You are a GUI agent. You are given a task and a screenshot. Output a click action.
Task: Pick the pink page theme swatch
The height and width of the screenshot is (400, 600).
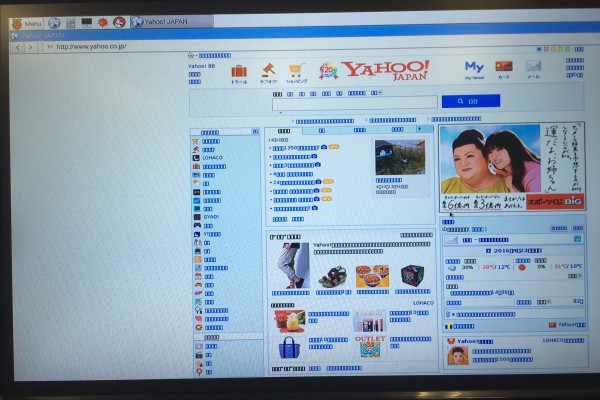[x=546, y=49]
